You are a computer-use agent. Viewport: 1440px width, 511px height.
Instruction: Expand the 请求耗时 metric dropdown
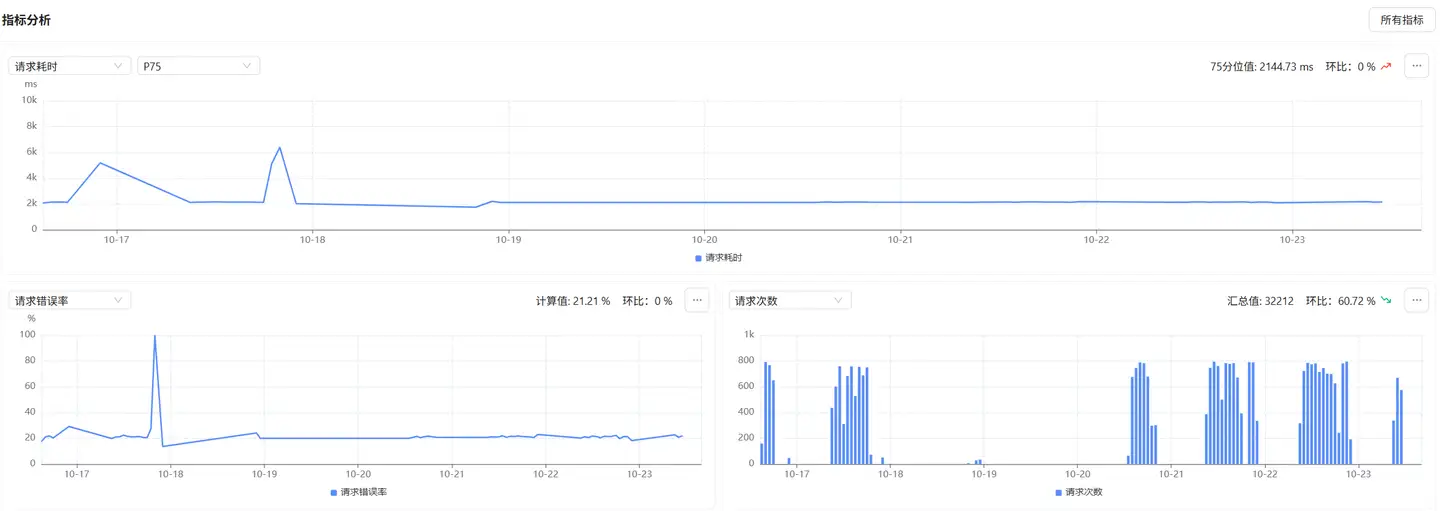pos(69,66)
